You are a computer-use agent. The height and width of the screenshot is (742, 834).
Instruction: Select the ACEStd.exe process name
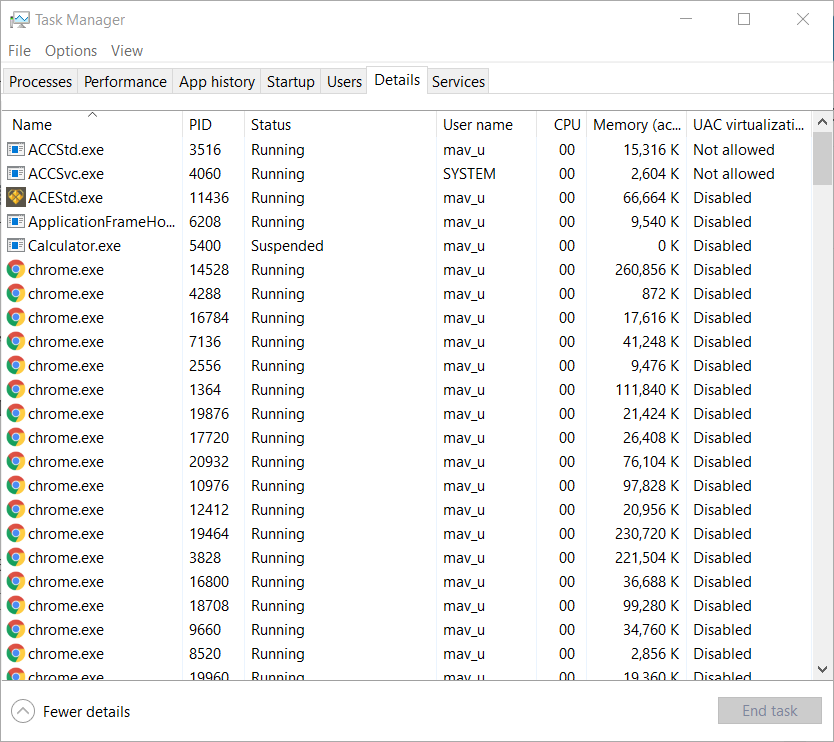pos(65,198)
